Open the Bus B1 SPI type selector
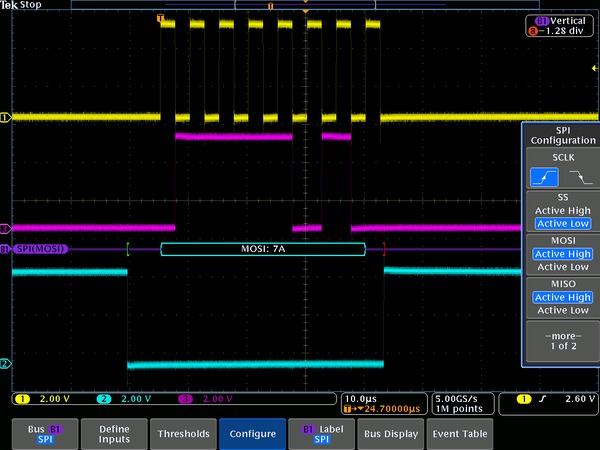 (x=43, y=433)
